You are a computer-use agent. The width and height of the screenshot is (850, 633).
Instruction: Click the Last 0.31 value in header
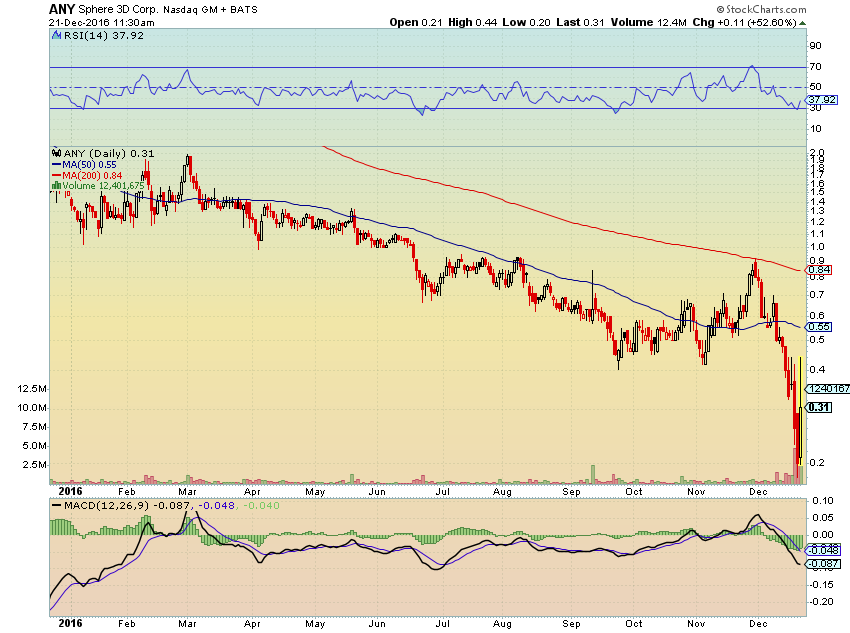pos(580,22)
